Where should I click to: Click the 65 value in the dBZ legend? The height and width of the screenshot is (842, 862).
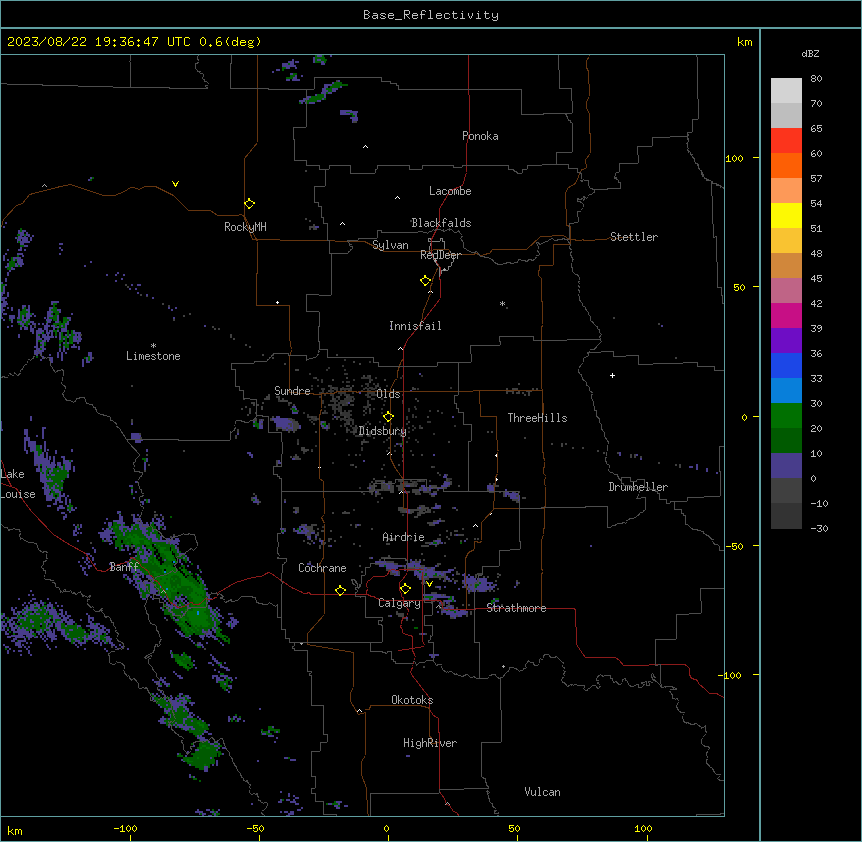pyautogui.click(x=816, y=129)
